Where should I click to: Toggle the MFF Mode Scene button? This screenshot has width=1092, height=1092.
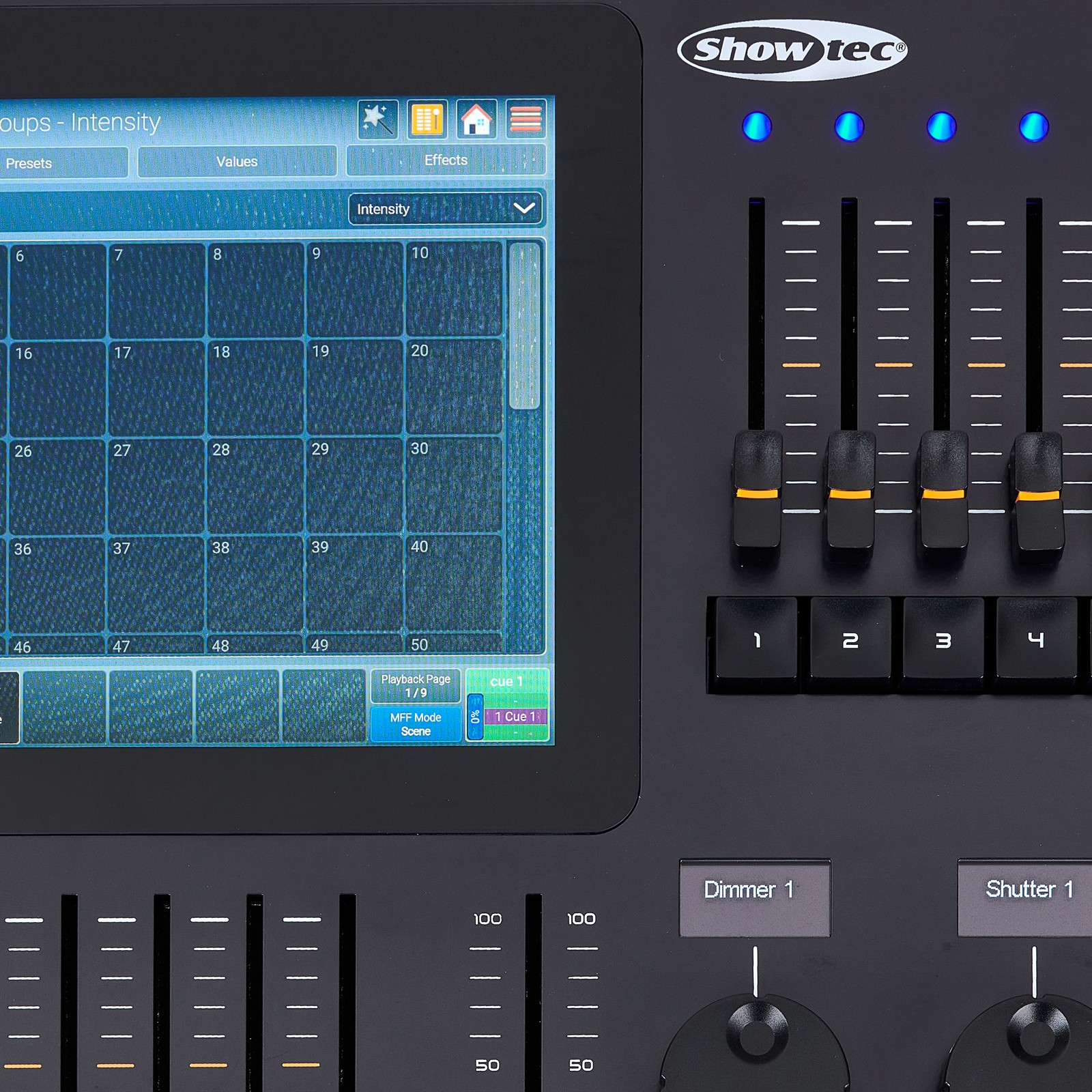click(416, 724)
